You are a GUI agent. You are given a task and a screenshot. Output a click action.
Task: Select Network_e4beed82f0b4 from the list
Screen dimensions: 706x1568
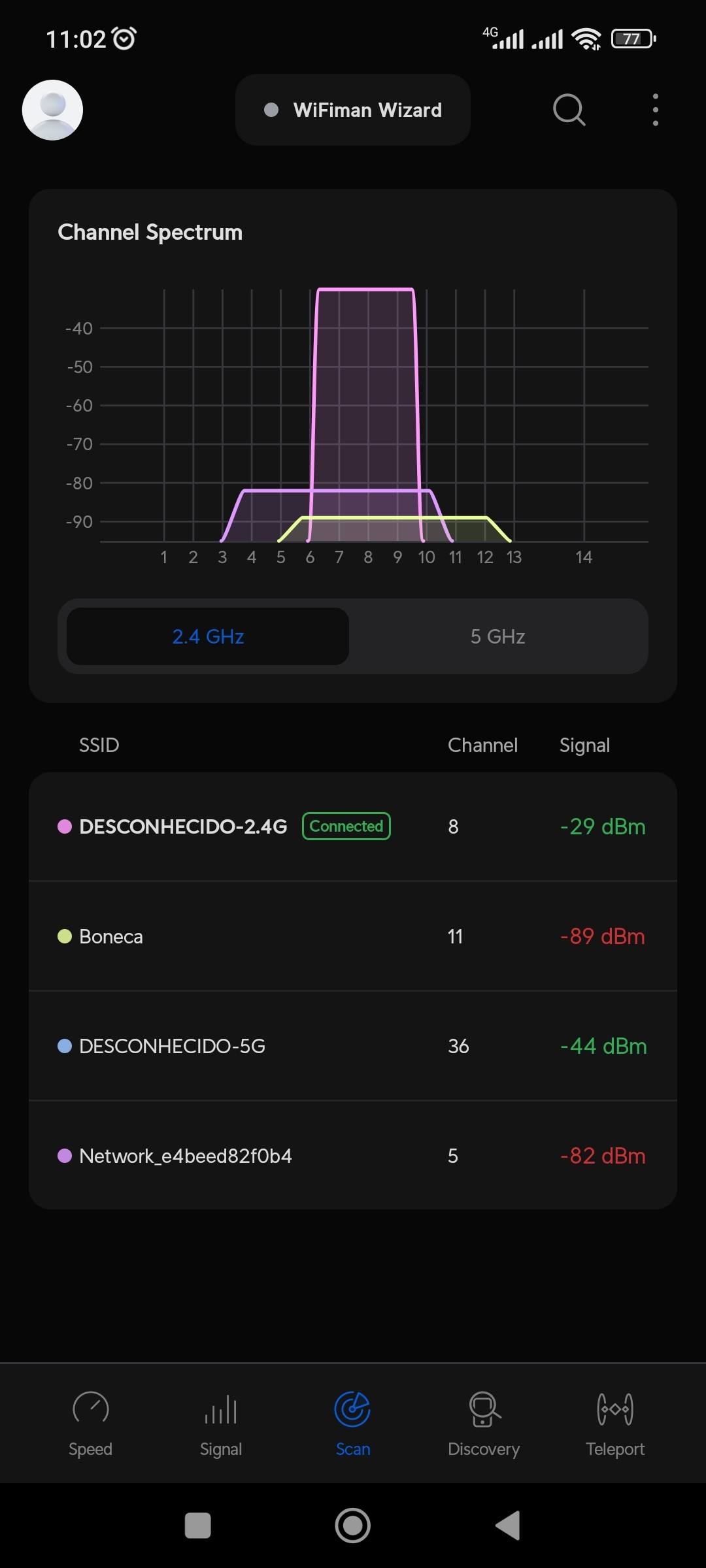tap(353, 1156)
